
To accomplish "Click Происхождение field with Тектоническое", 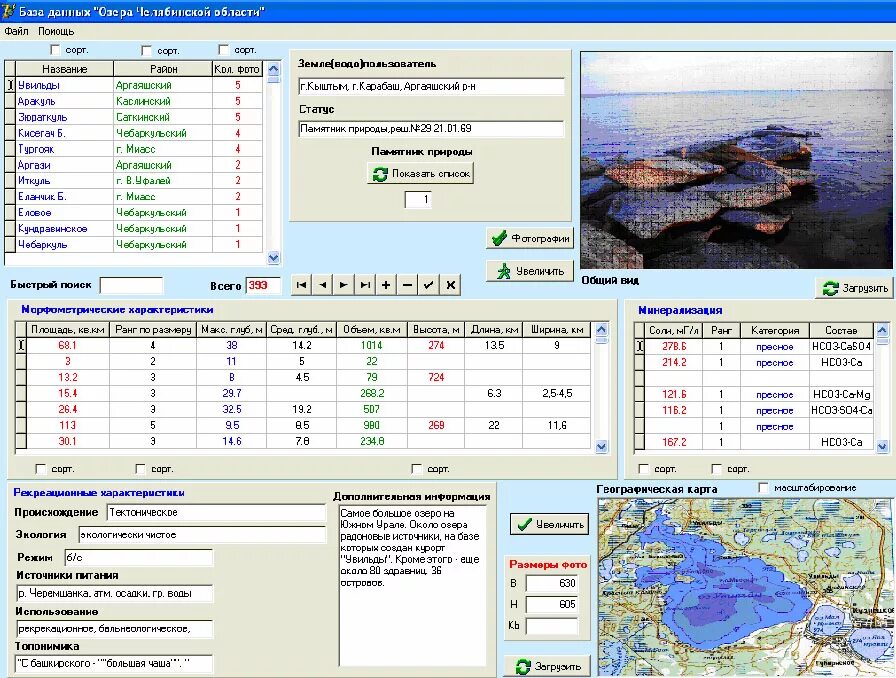I will tap(217, 512).
